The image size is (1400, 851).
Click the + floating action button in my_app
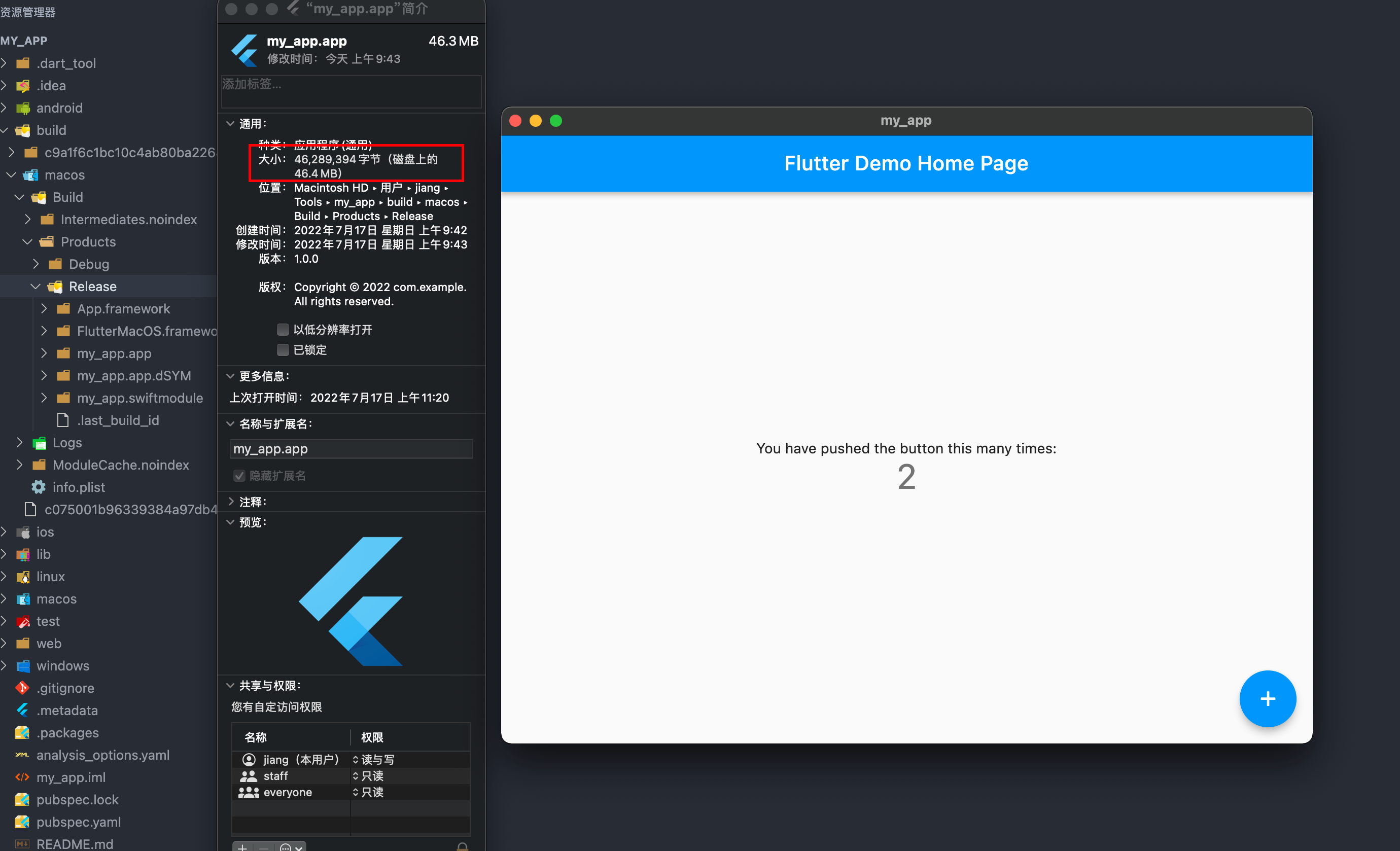[x=1268, y=699]
